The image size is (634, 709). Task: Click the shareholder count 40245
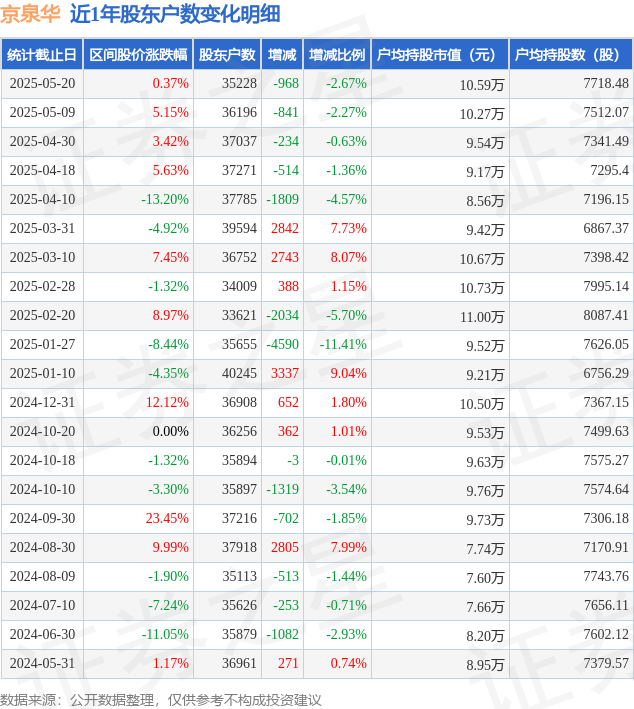tap(239, 373)
